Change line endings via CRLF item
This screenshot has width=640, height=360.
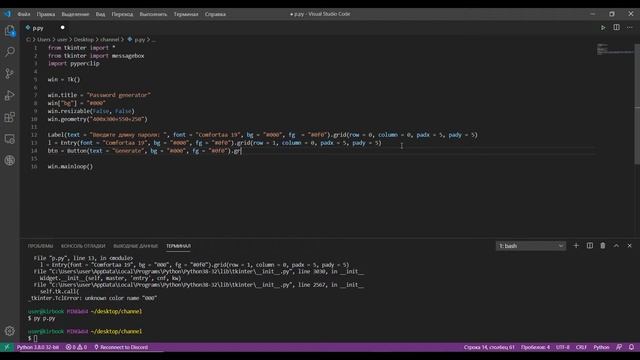click(x=581, y=347)
